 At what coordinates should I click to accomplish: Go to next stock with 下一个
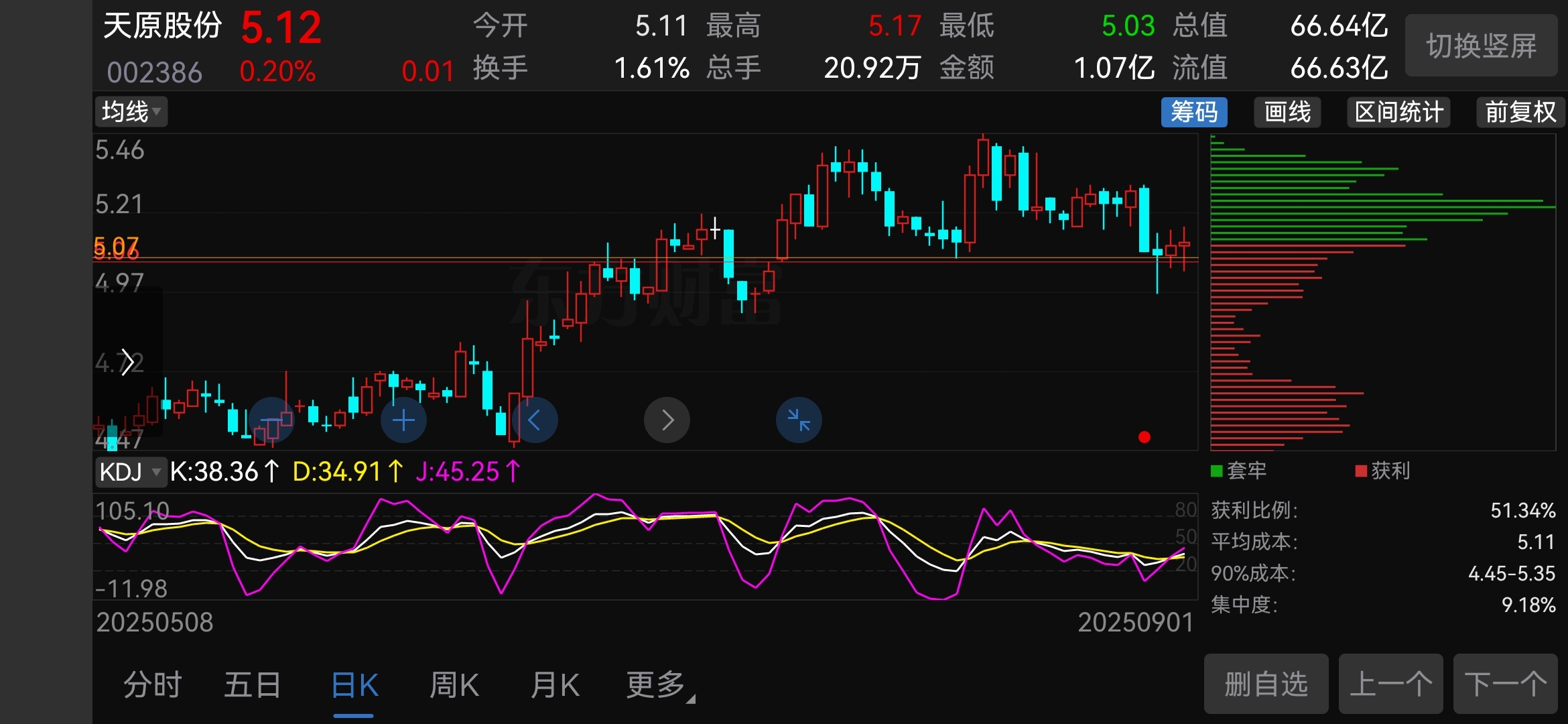1506,684
